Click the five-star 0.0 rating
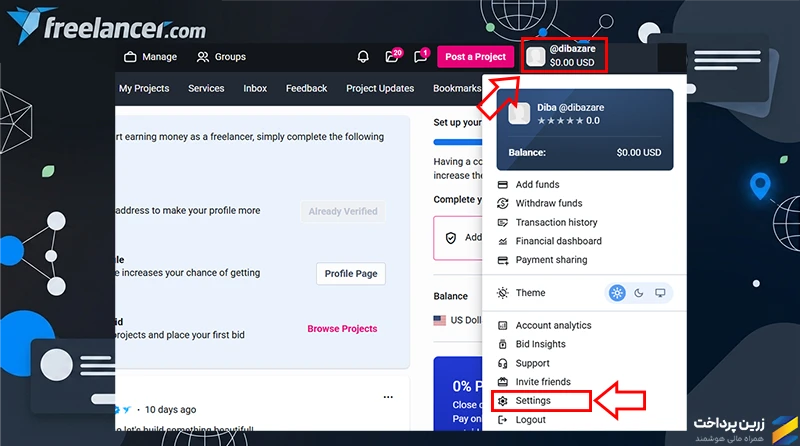The width and height of the screenshot is (800, 446). [568, 121]
